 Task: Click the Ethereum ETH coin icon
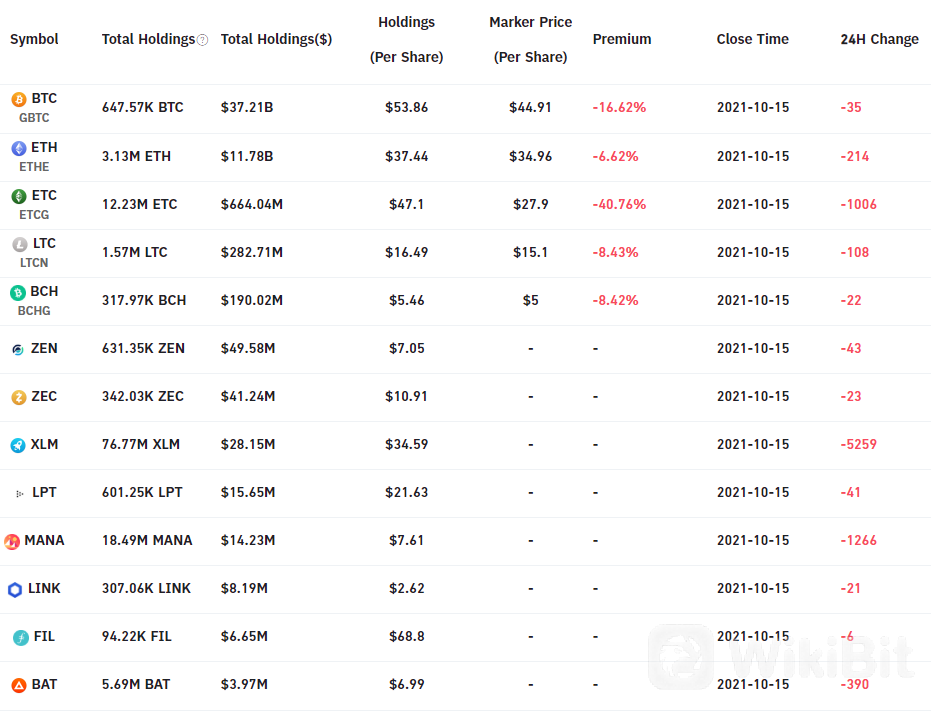coord(19,148)
